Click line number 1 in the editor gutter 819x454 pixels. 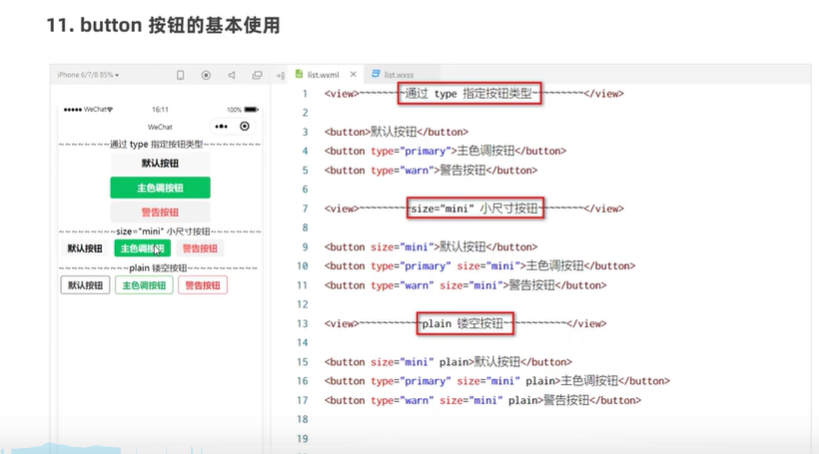pyautogui.click(x=305, y=94)
